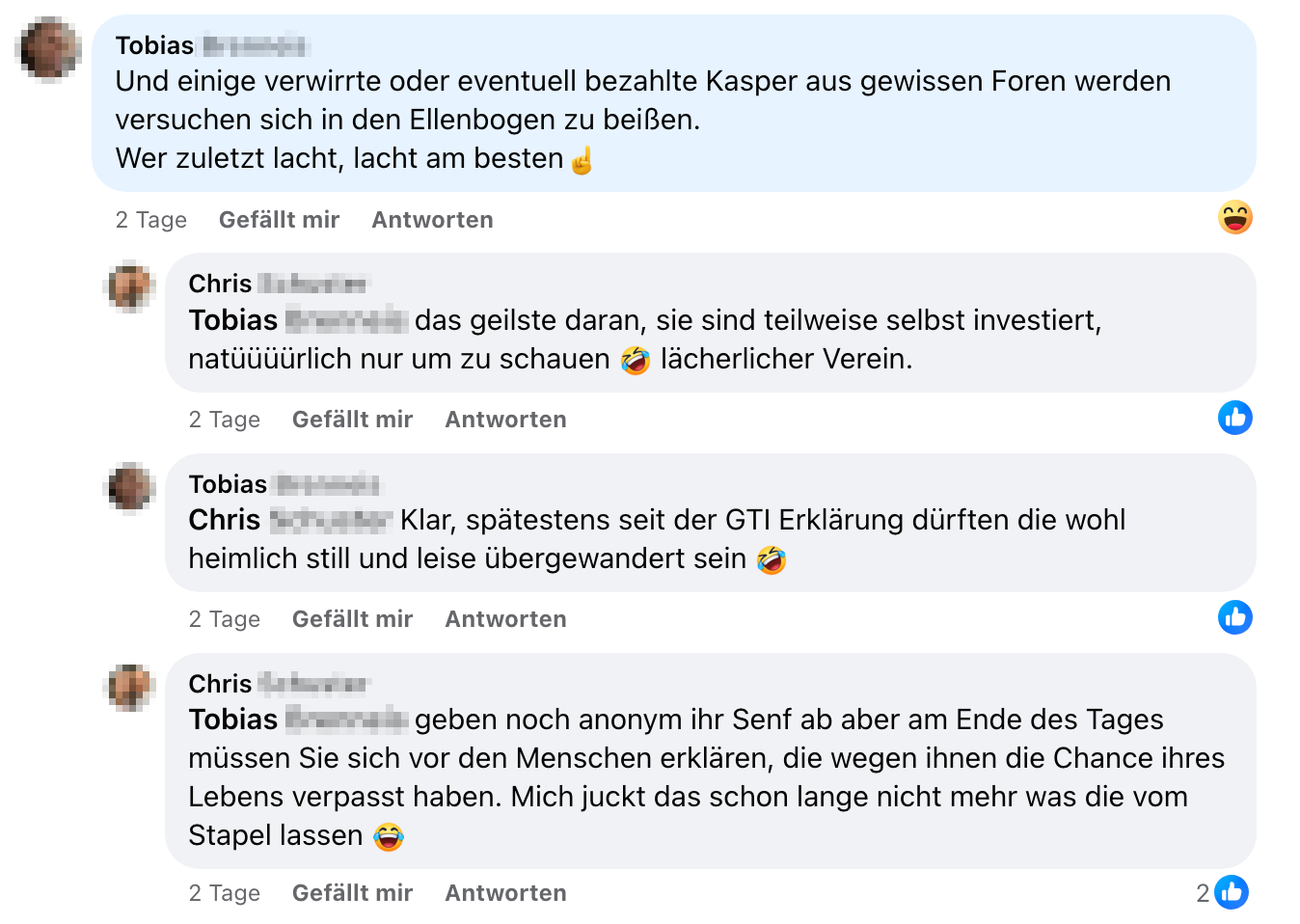Open tagged Tobias mention in Chris's first reply
The height and width of the screenshot is (924, 1300).
(x=298, y=320)
